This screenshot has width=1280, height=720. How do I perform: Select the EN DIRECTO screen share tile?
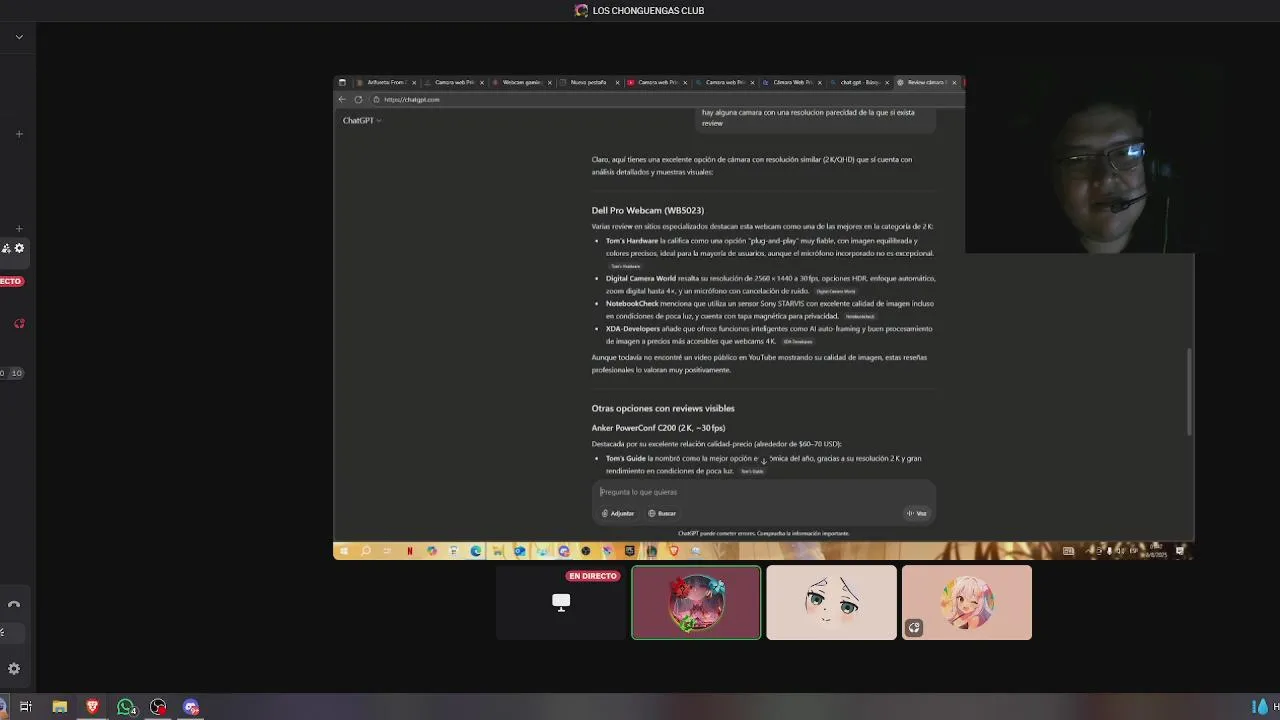click(561, 603)
